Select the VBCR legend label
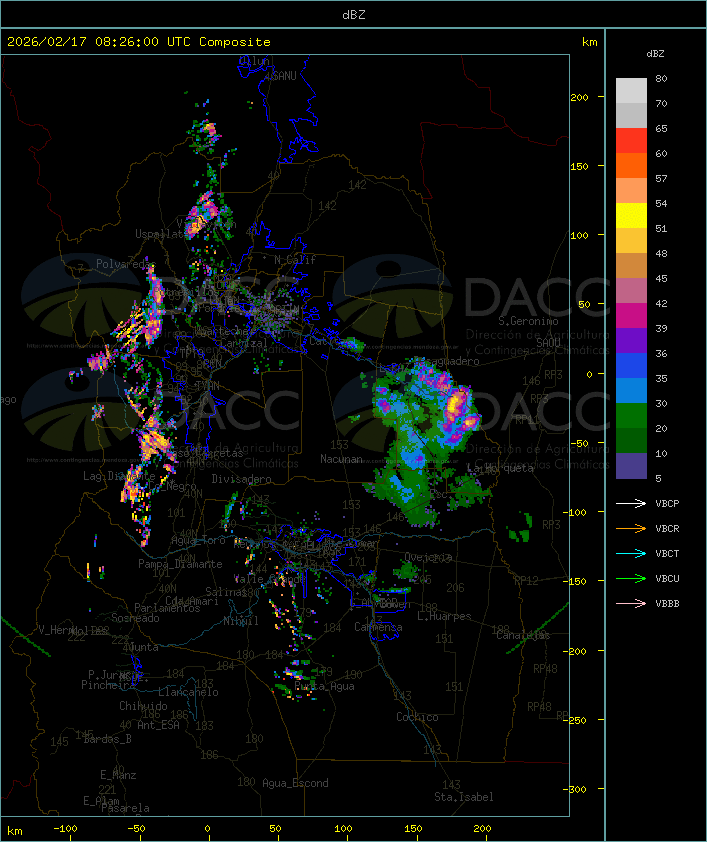The image size is (707, 842). [x=667, y=529]
